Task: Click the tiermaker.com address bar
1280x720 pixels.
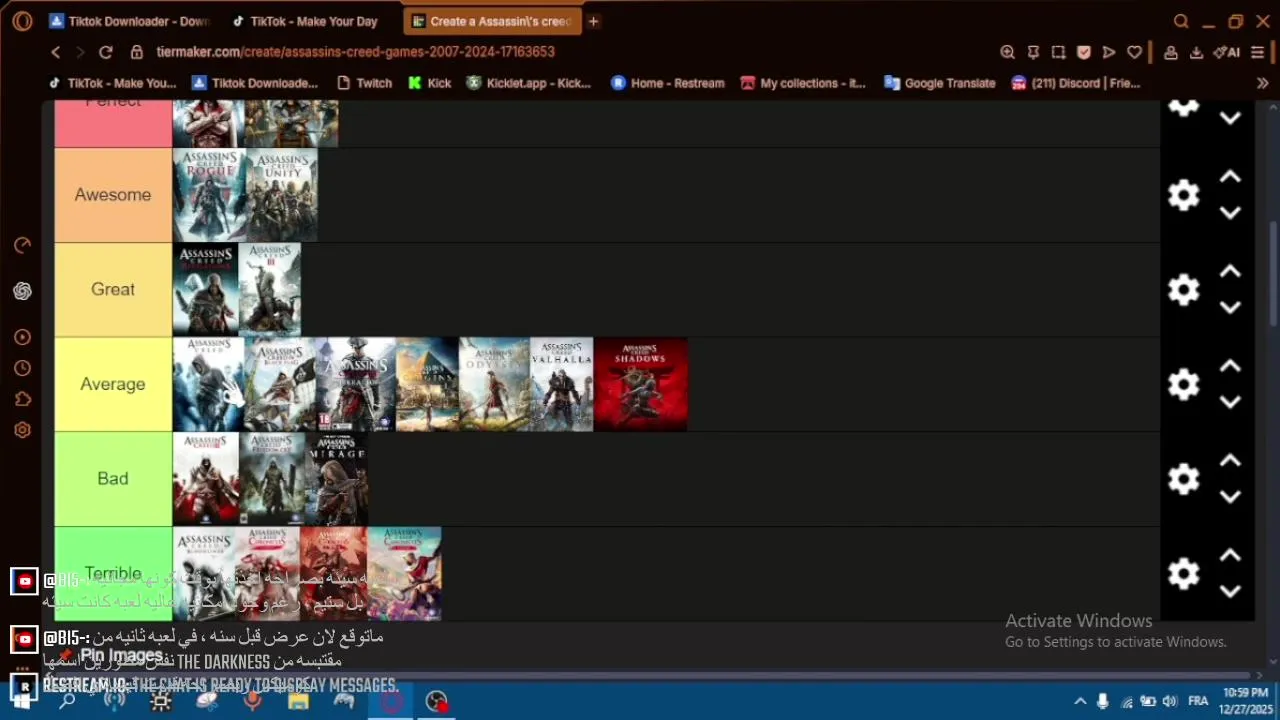Action: coord(355,52)
